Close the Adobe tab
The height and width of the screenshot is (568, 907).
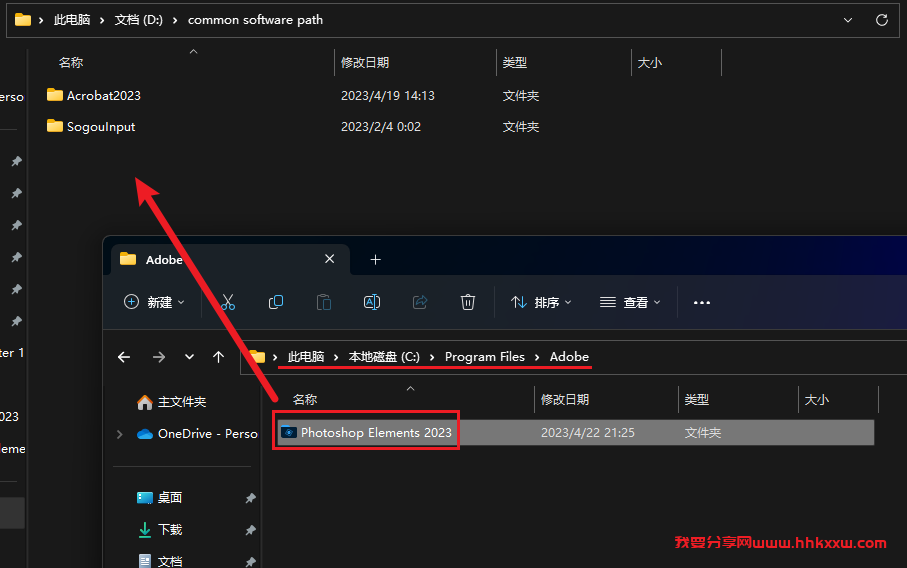click(330, 259)
